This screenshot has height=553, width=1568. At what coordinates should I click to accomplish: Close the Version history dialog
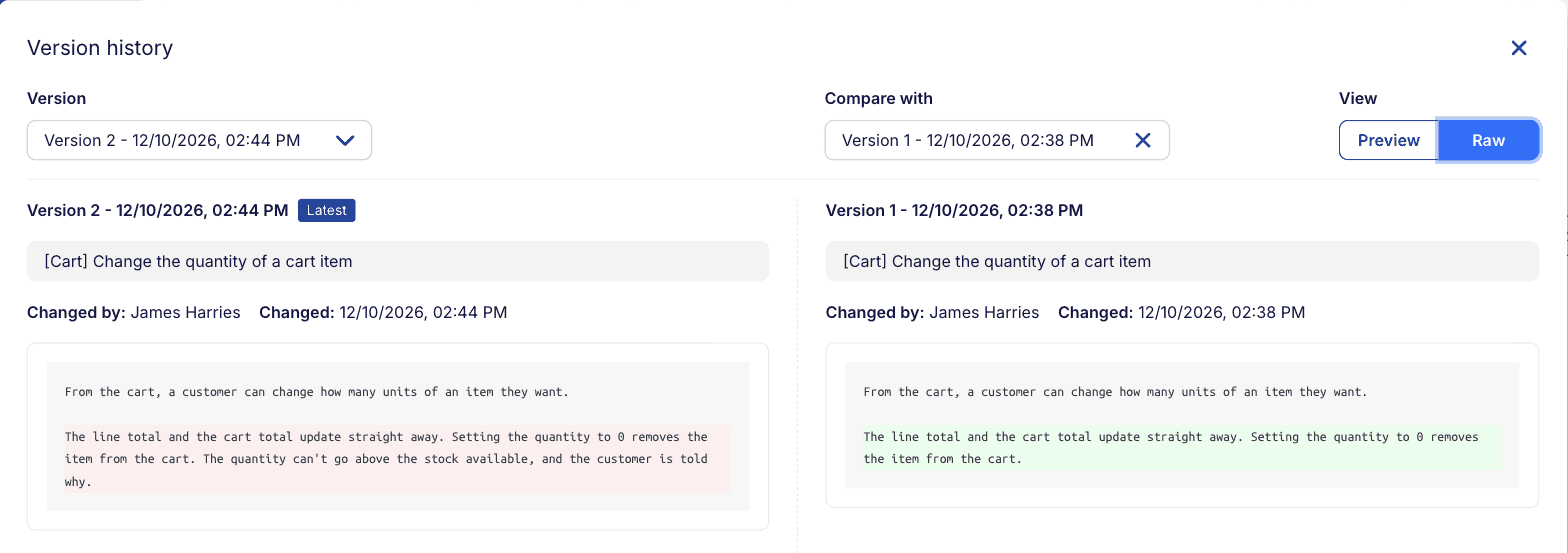point(1519,48)
